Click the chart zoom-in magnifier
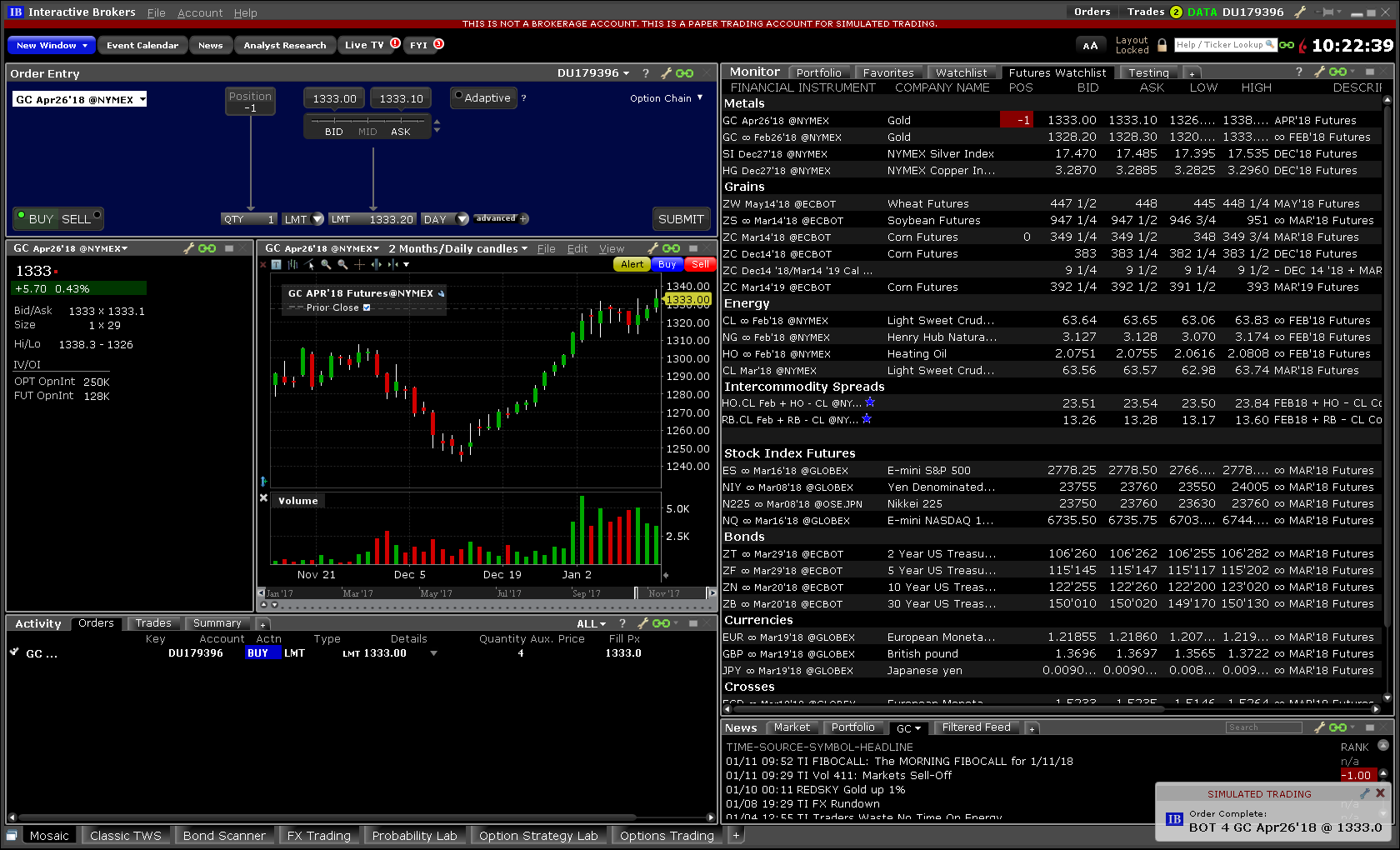 [326, 265]
